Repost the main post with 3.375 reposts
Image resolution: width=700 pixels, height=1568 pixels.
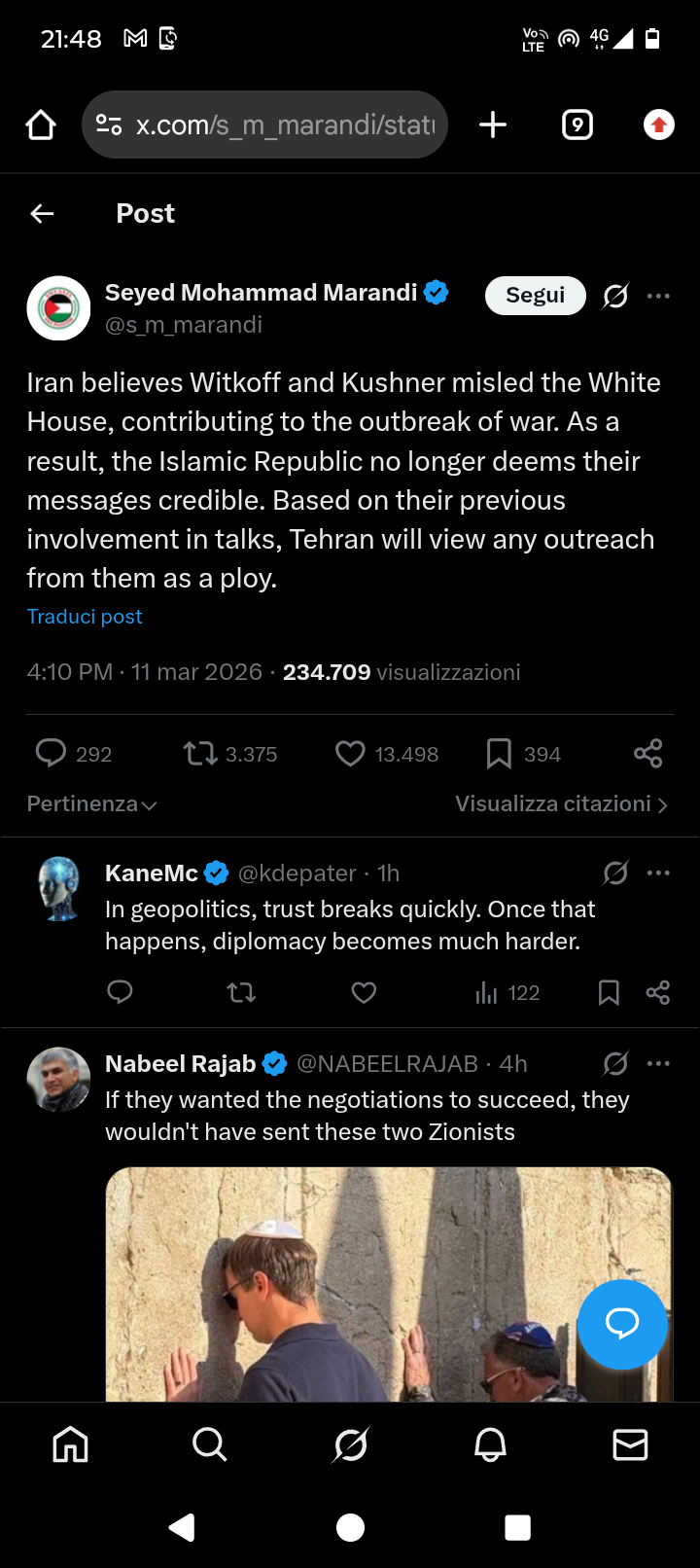point(230,754)
